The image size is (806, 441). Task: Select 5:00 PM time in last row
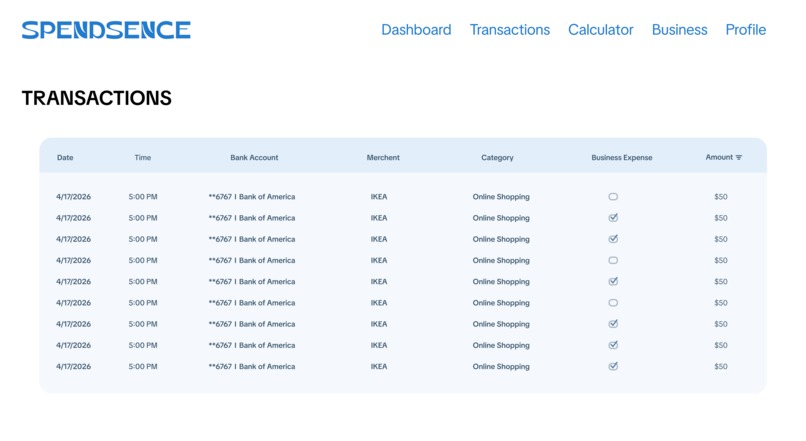click(143, 366)
